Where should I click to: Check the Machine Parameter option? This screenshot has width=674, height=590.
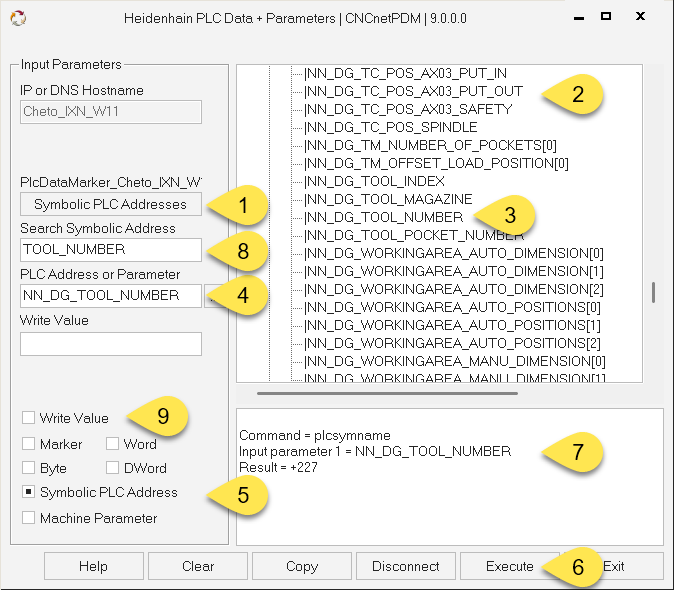click(x=28, y=517)
